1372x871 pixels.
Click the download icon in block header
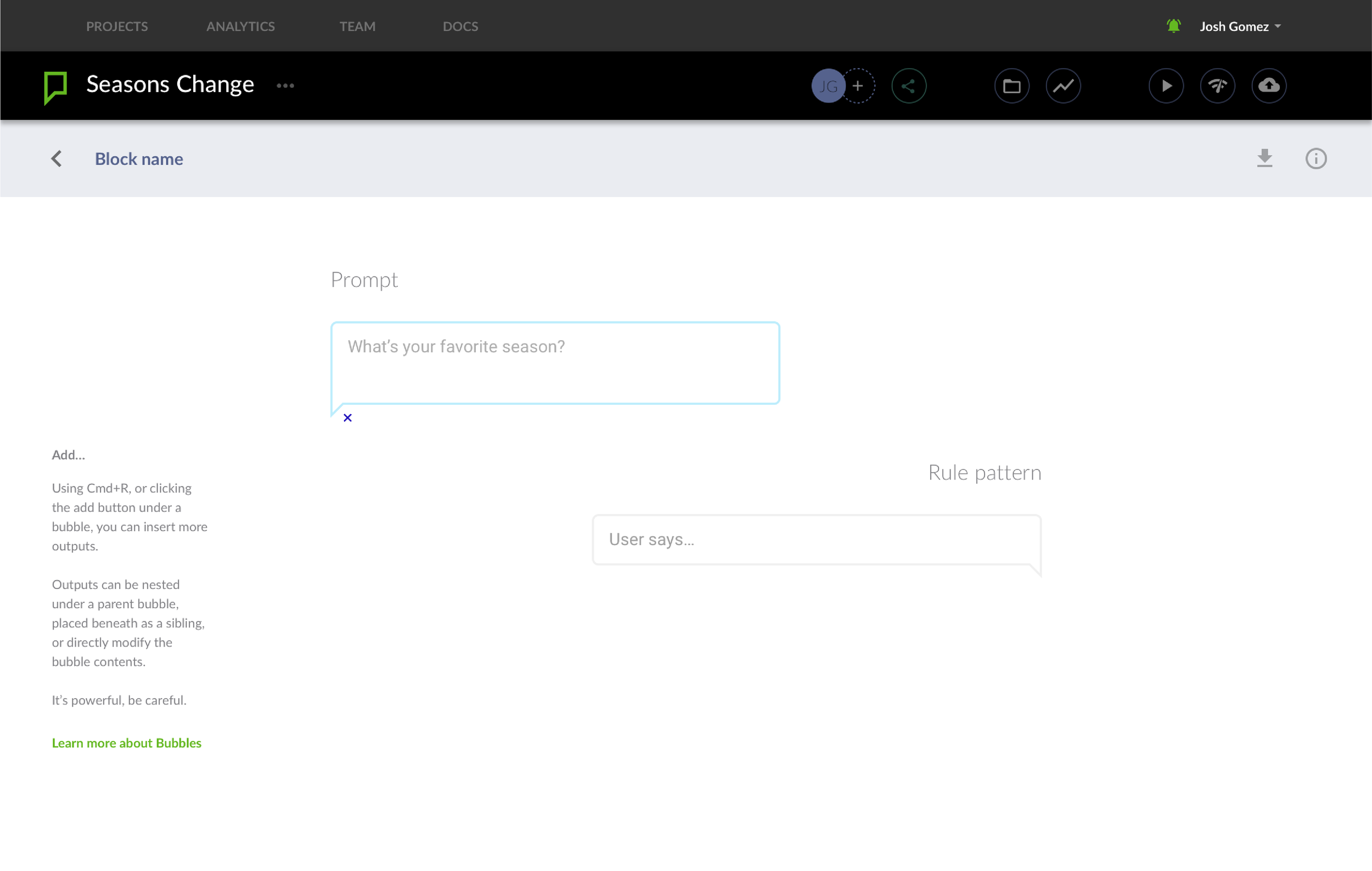[1264, 159]
